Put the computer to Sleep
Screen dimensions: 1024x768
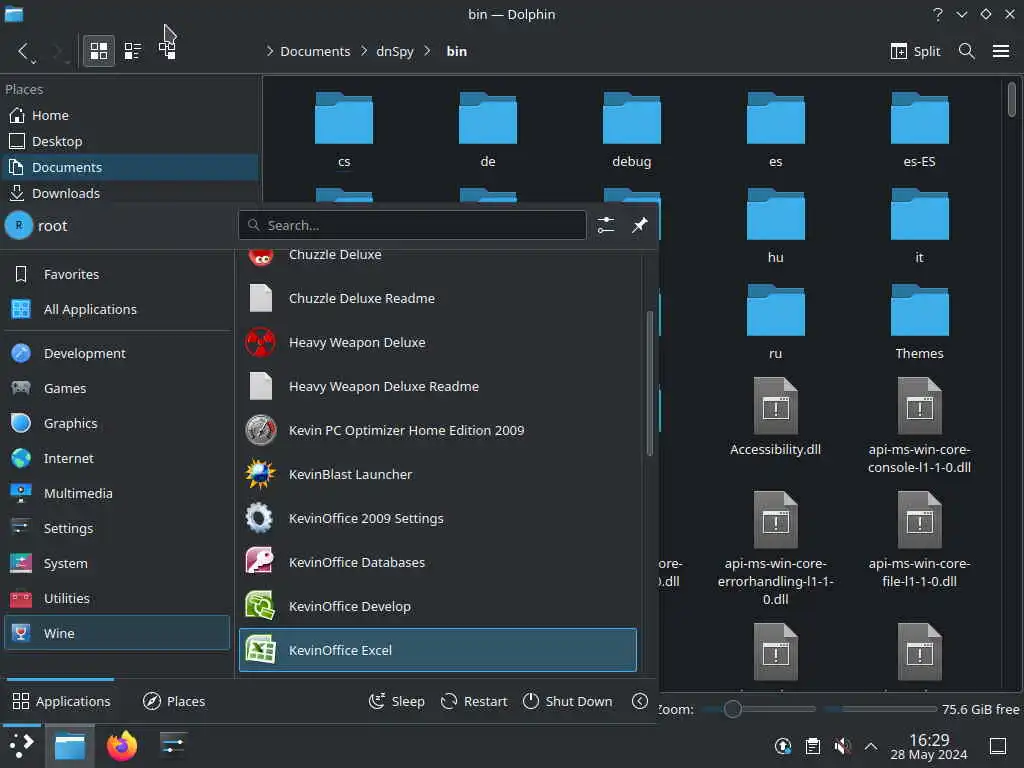(396, 701)
